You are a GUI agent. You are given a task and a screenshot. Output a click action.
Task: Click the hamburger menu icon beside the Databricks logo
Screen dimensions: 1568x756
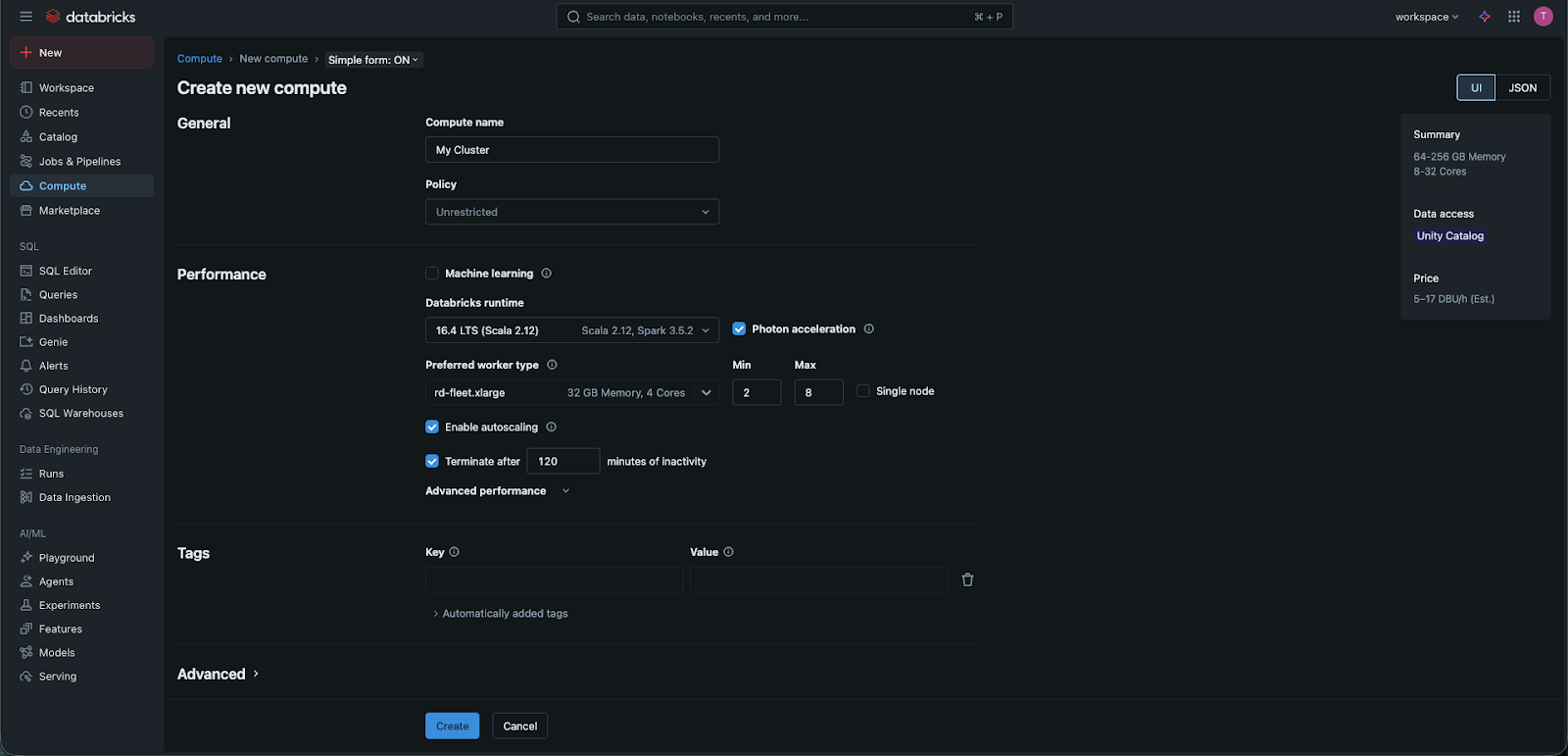pyautogui.click(x=26, y=17)
